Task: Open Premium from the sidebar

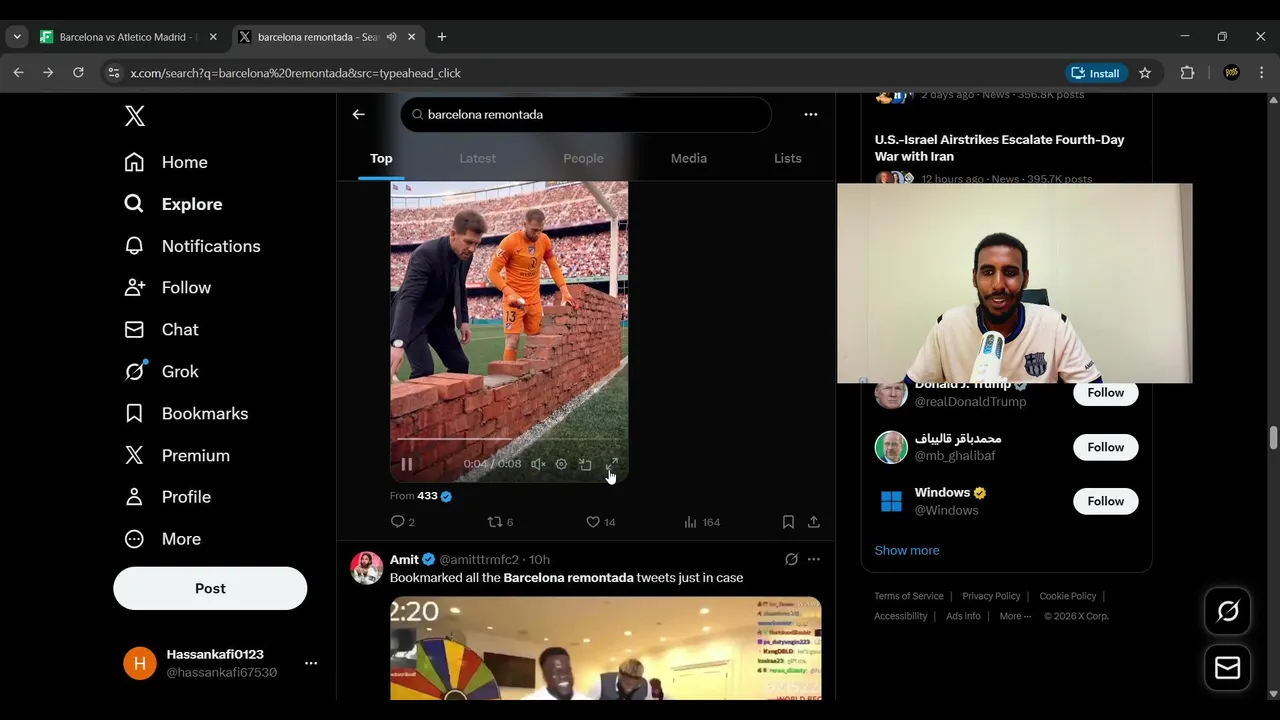Action: [x=177, y=456]
